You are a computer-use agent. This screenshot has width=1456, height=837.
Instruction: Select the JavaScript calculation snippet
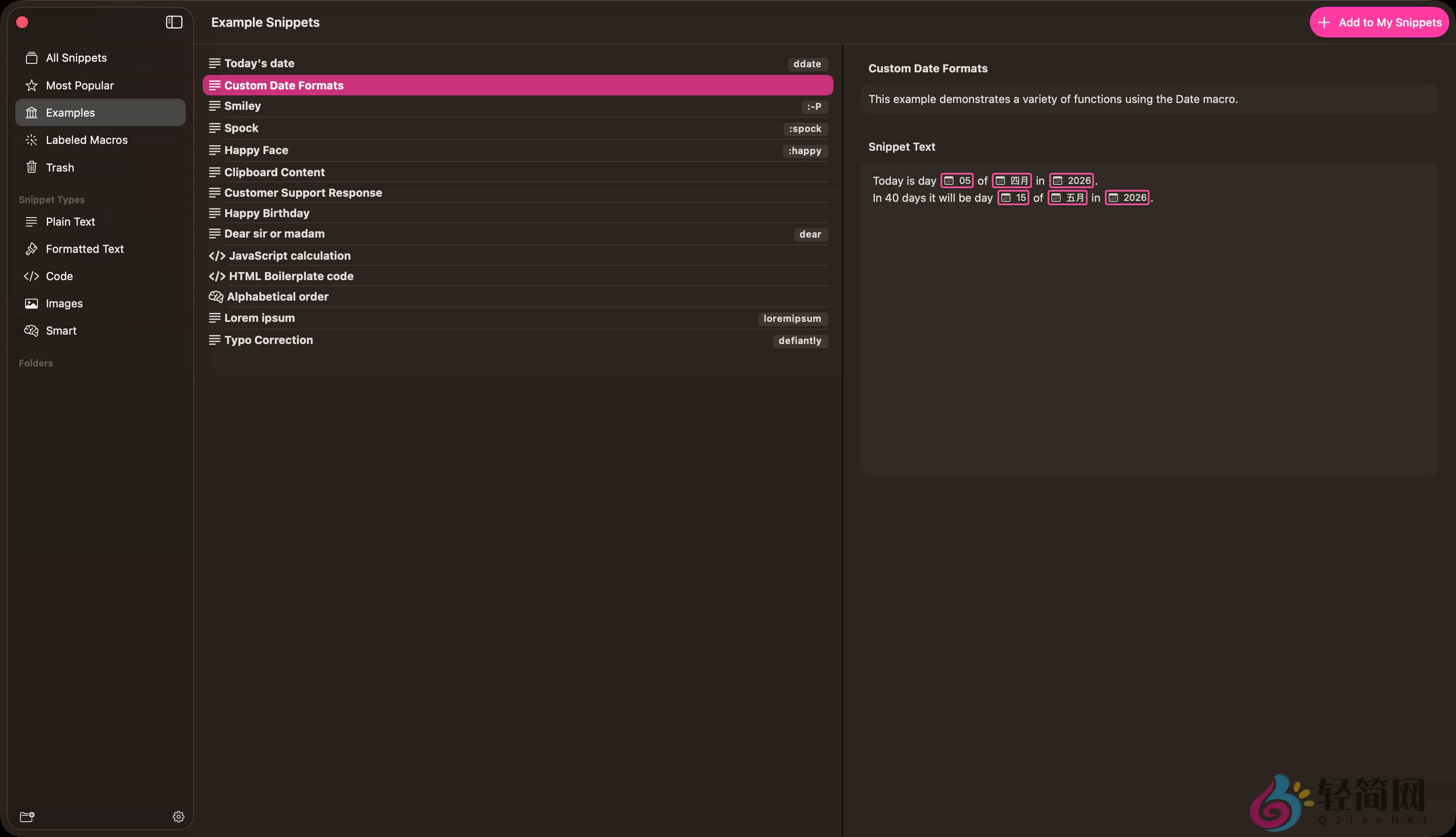[x=289, y=256]
